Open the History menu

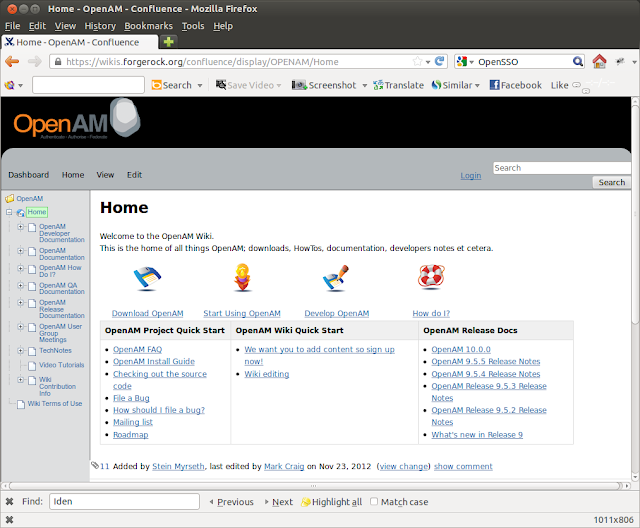click(100, 26)
